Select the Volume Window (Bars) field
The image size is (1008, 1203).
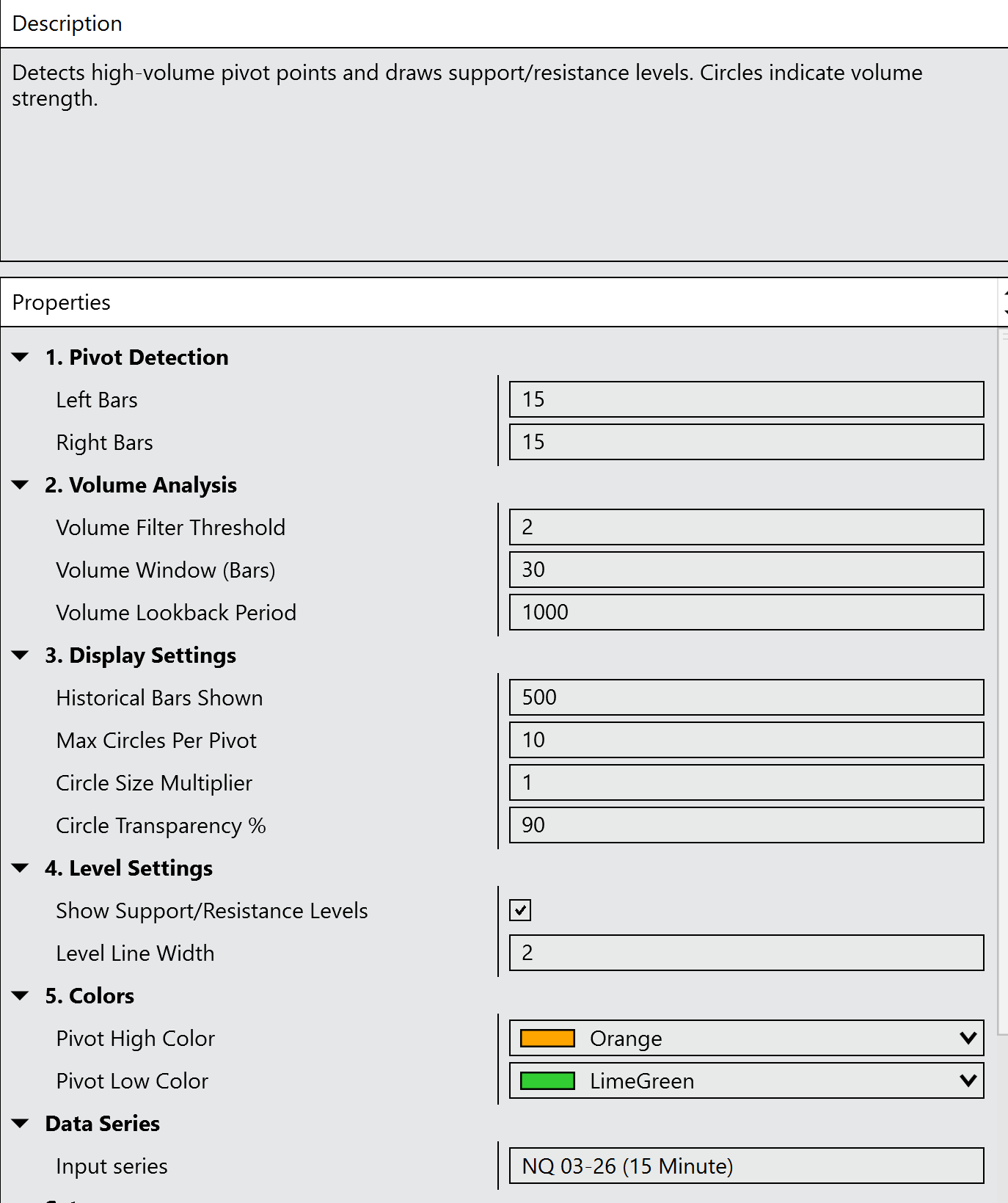(x=745, y=570)
